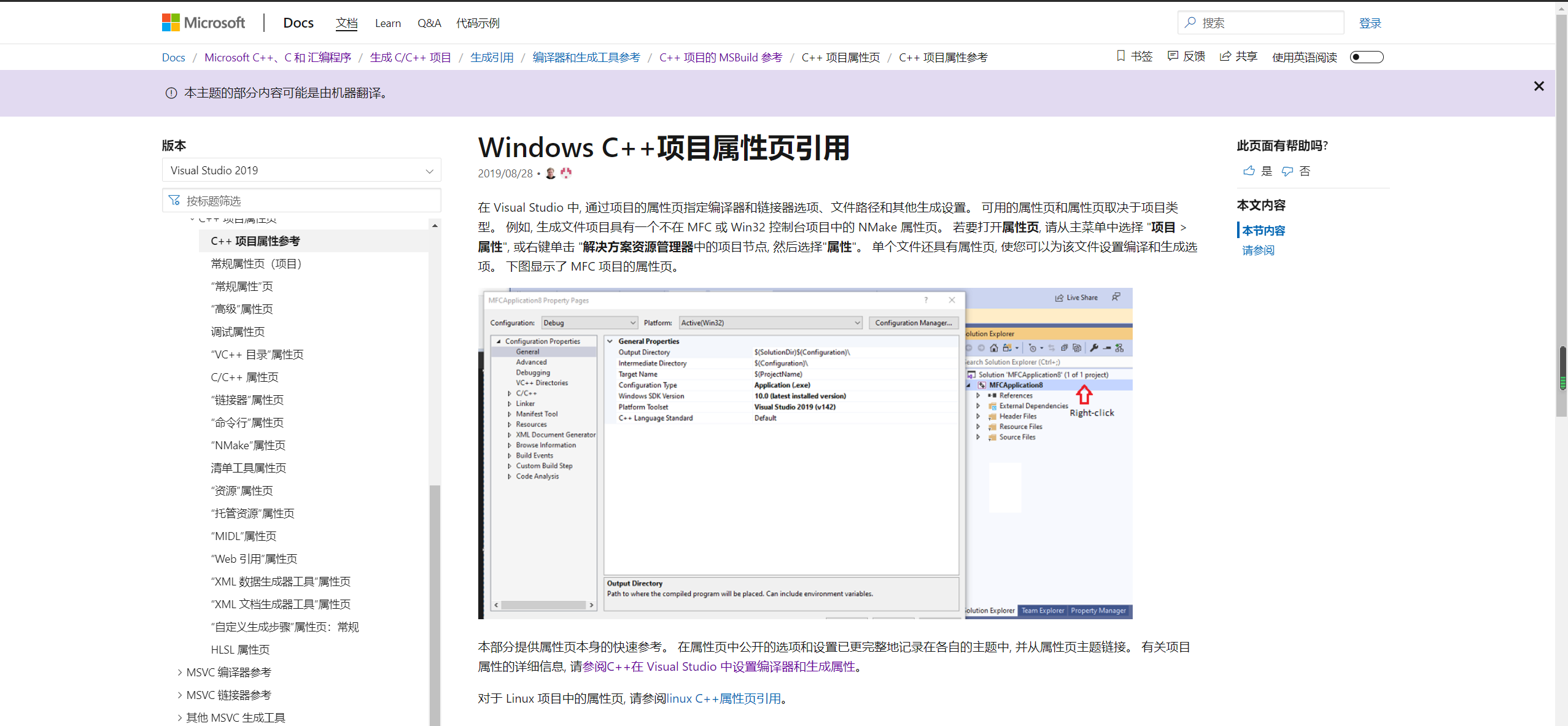1568x726 pixels.
Task: Open 清单工具属性页 in sidebar
Action: tap(248, 468)
